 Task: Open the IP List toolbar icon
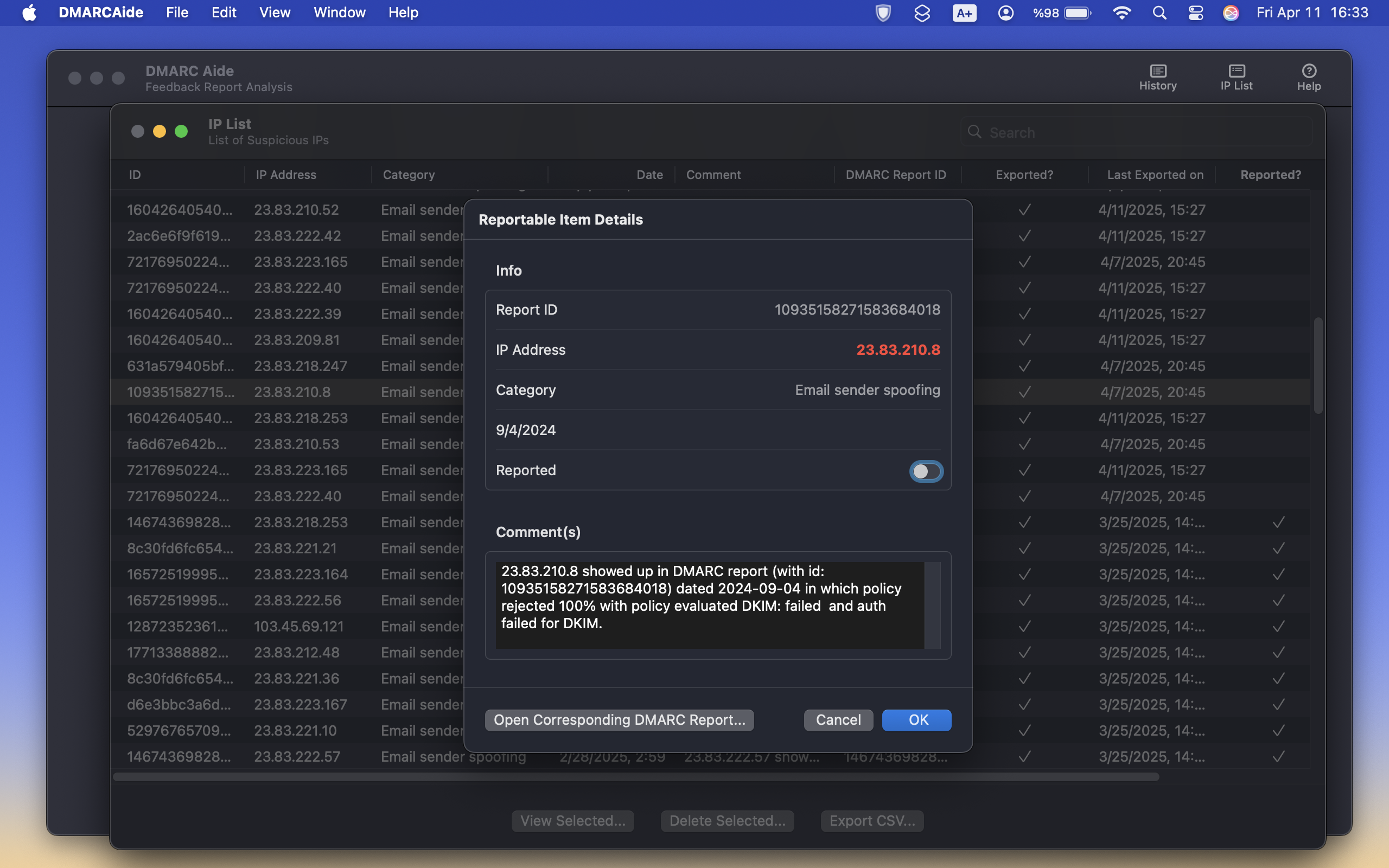(x=1237, y=78)
